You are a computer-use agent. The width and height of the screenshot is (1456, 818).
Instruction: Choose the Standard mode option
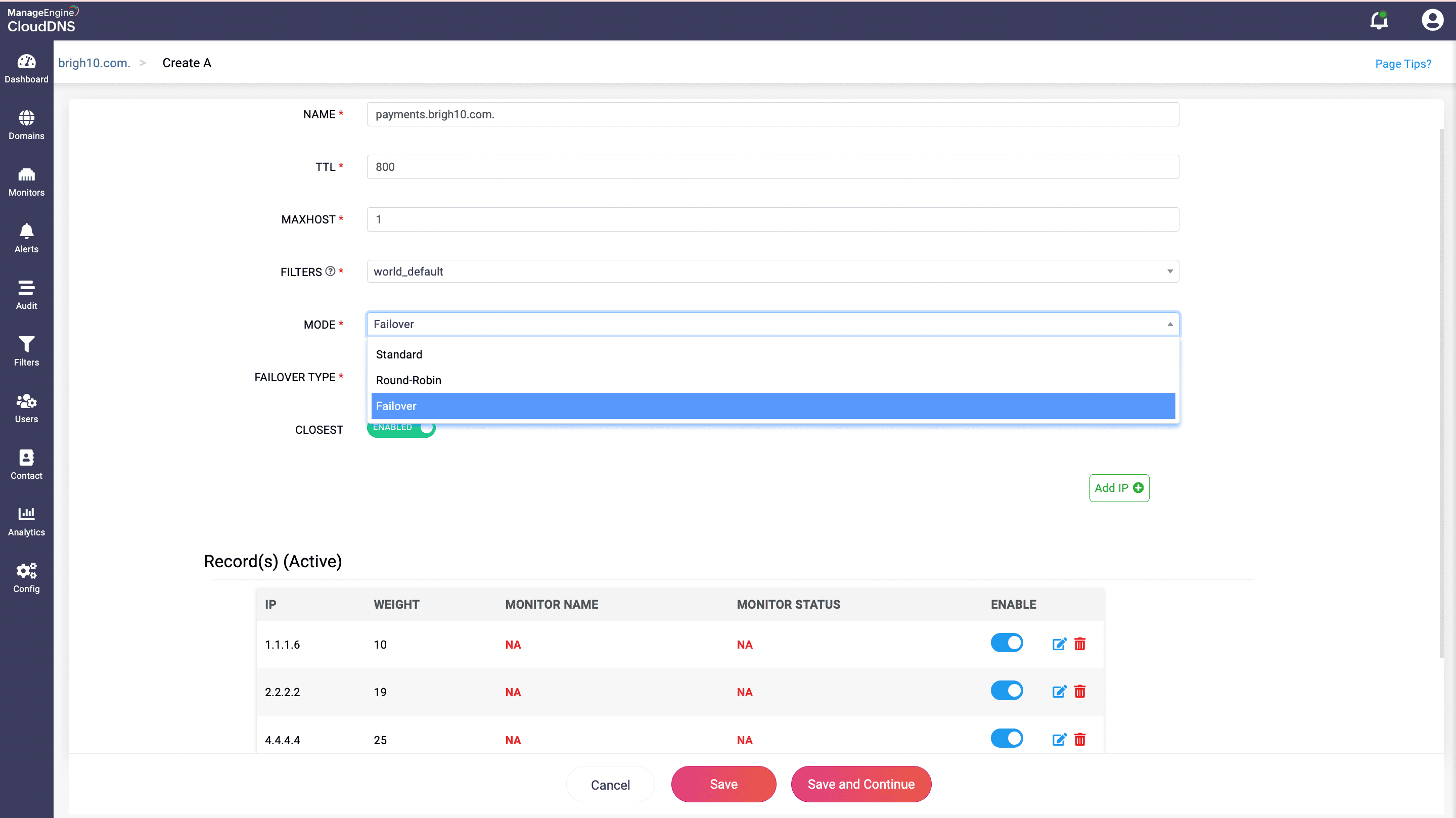point(399,354)
